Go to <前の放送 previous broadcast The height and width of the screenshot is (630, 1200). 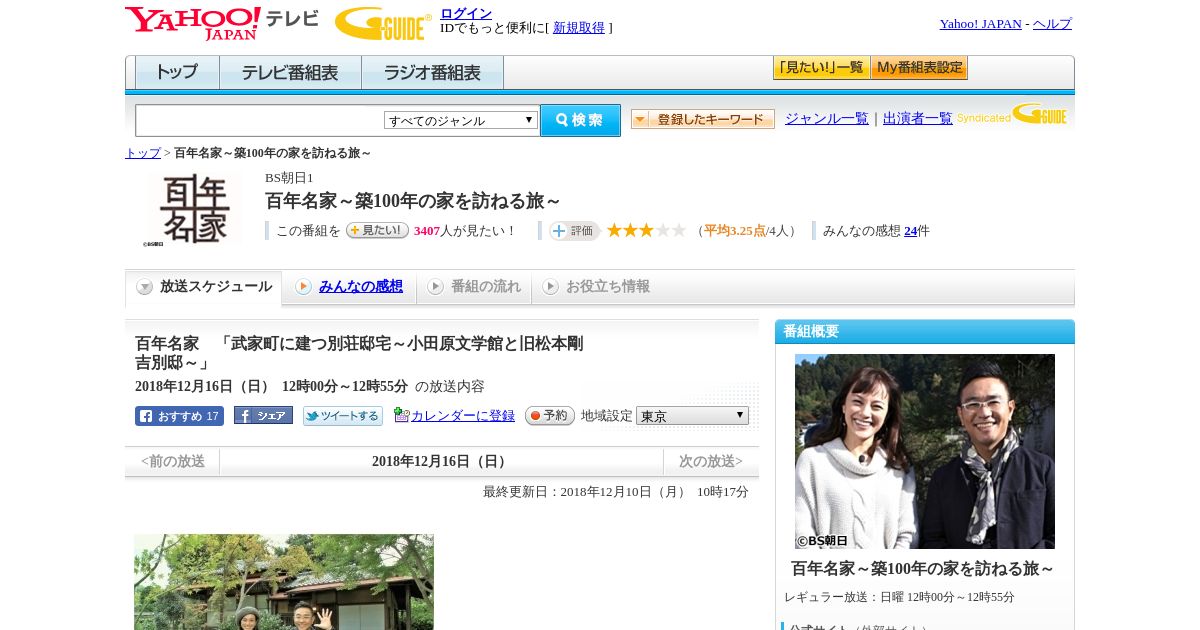[173, 461]
